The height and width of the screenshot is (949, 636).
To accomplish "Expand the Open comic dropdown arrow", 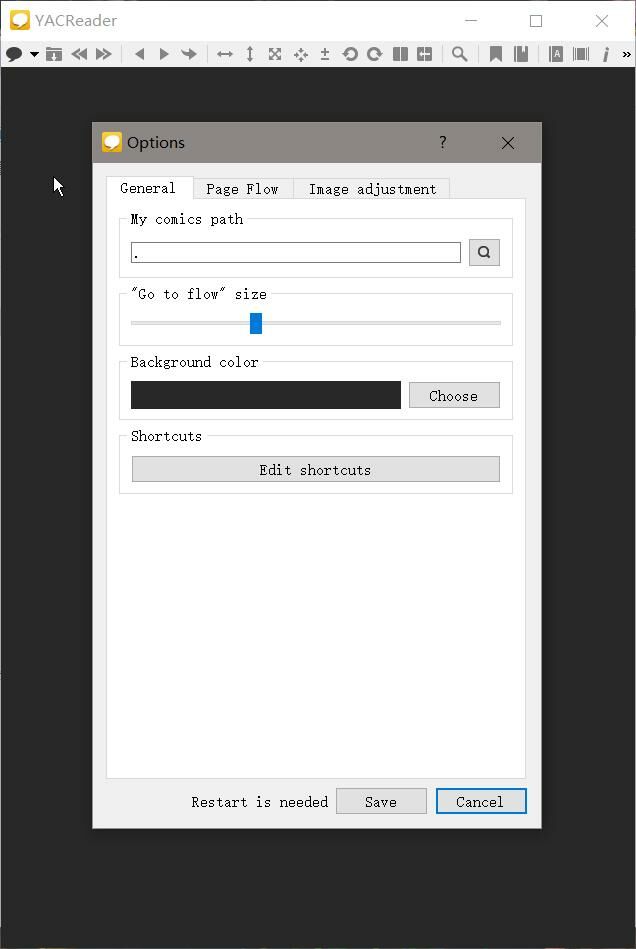I will coord(34,54).
